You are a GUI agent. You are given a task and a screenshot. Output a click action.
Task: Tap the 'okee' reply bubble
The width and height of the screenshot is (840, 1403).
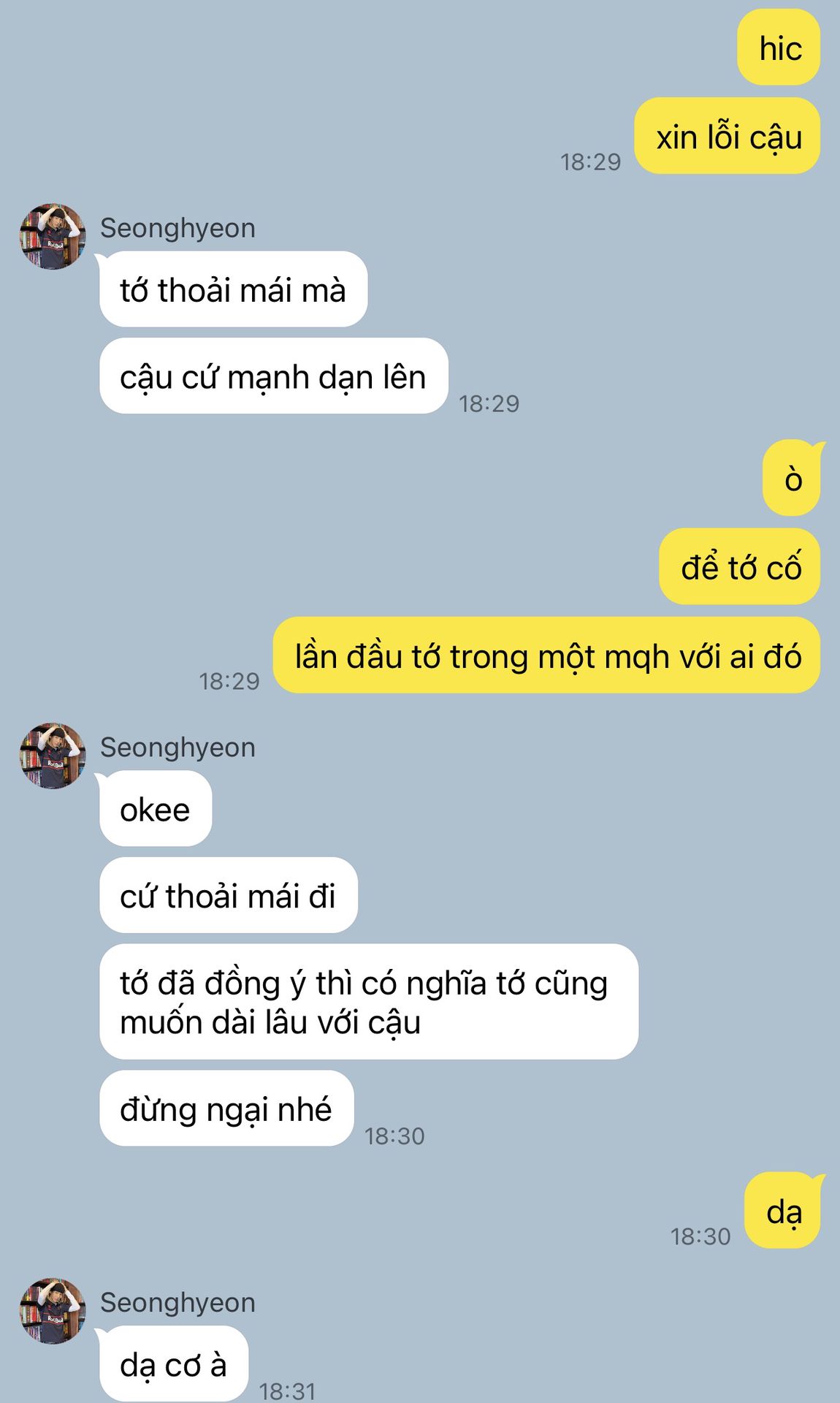(x=156, y=809)
